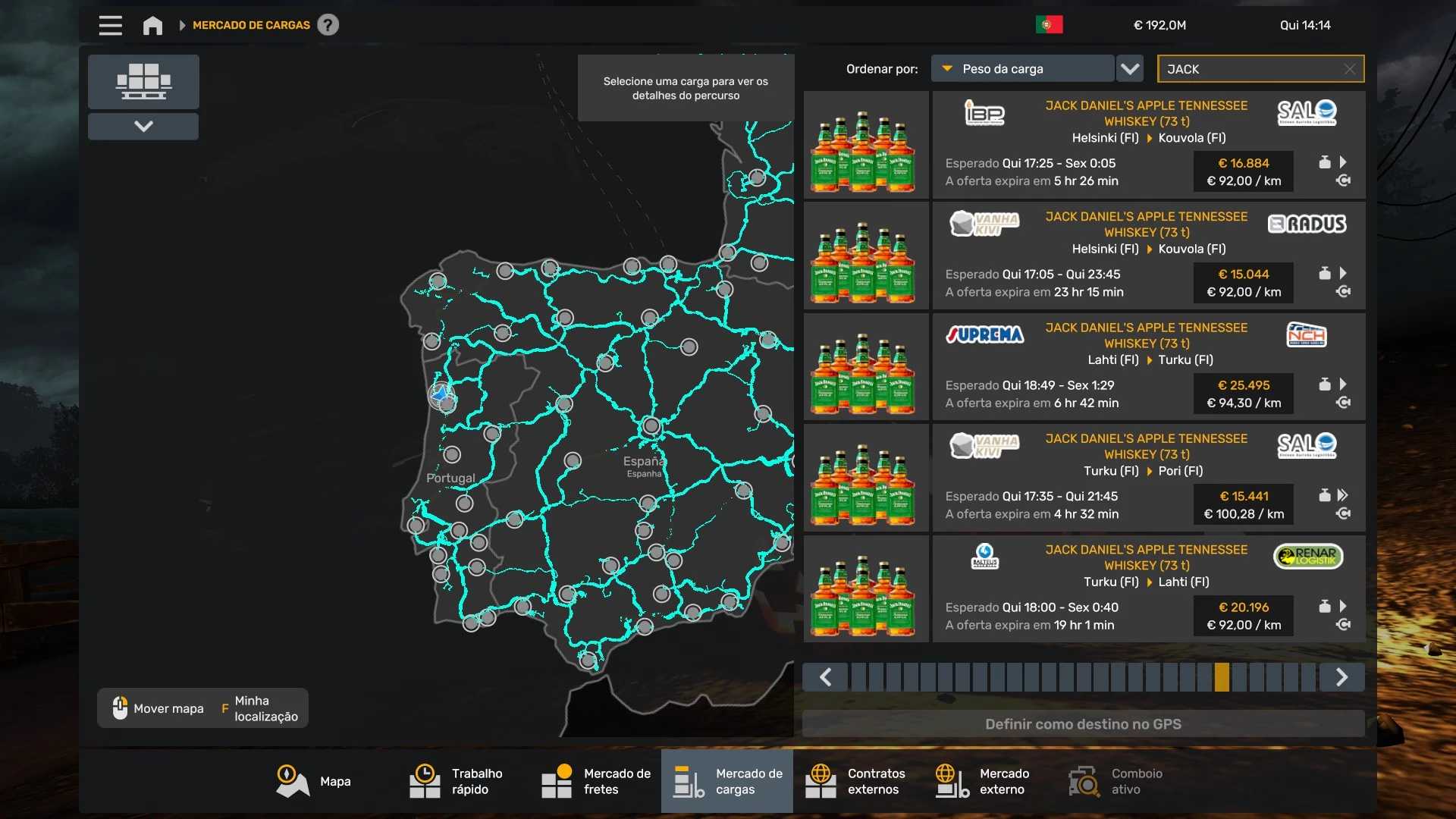The width and height of the screenshot is (1456, 819).
Task: Go to next page of offers
Action: tap(1341, 677)
